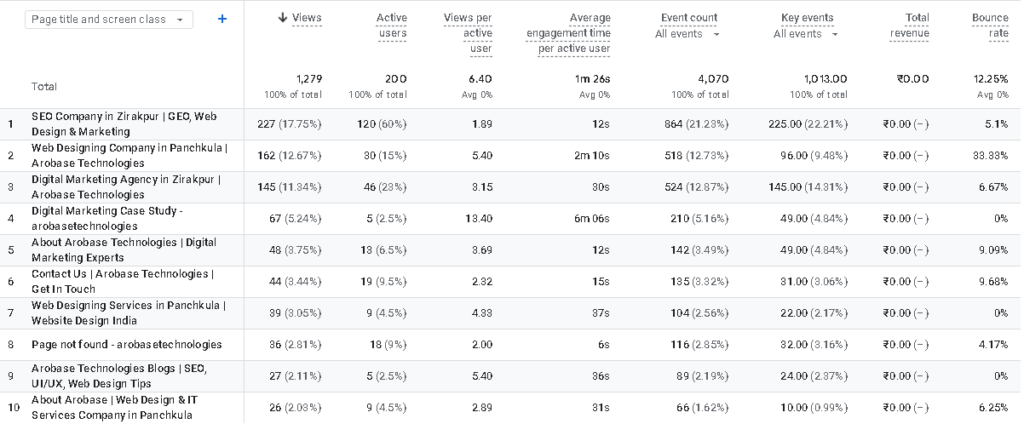Click the Event count column header

coord(689,18)
